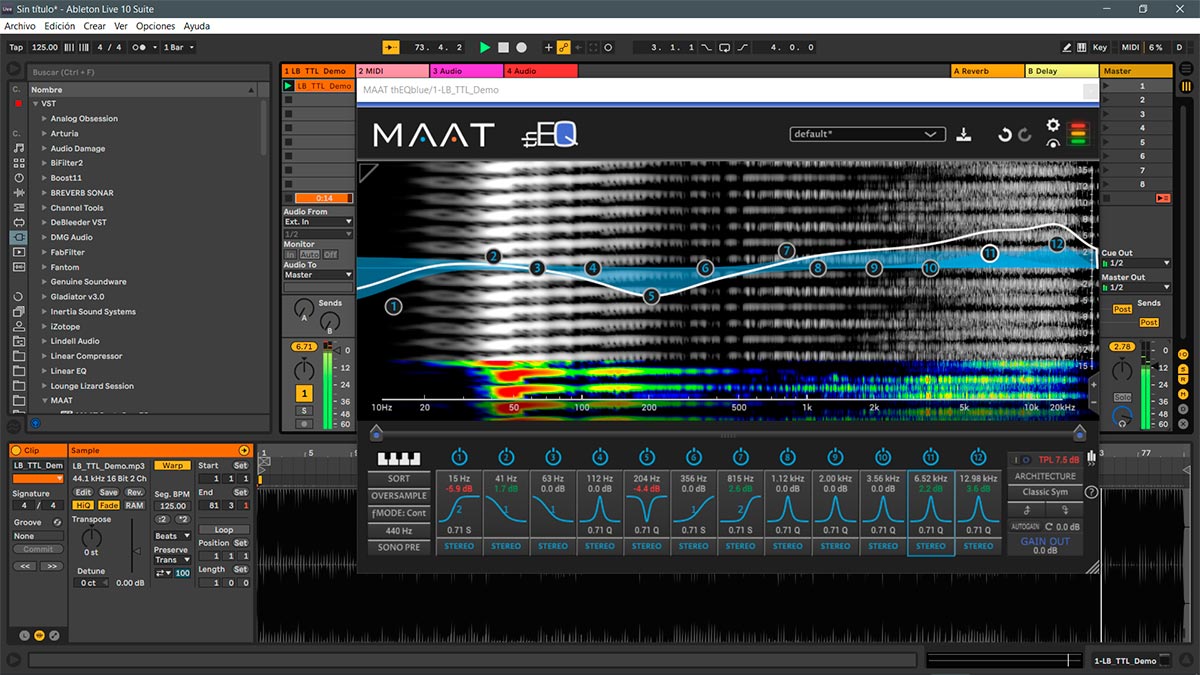Open the quantization 1 Bar dropdown
Image resolution: width=1200 pixels, height=675 pixels.
point(178,47)
